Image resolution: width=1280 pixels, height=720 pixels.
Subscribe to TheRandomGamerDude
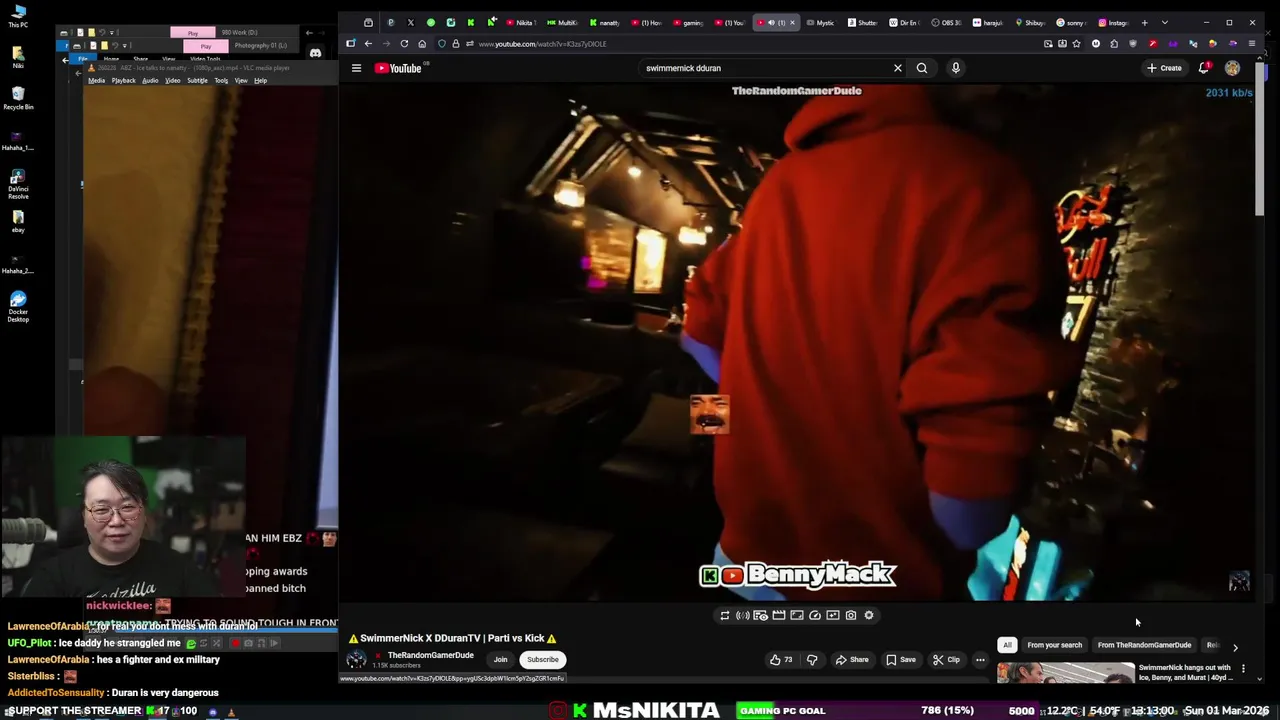point(543,659)
